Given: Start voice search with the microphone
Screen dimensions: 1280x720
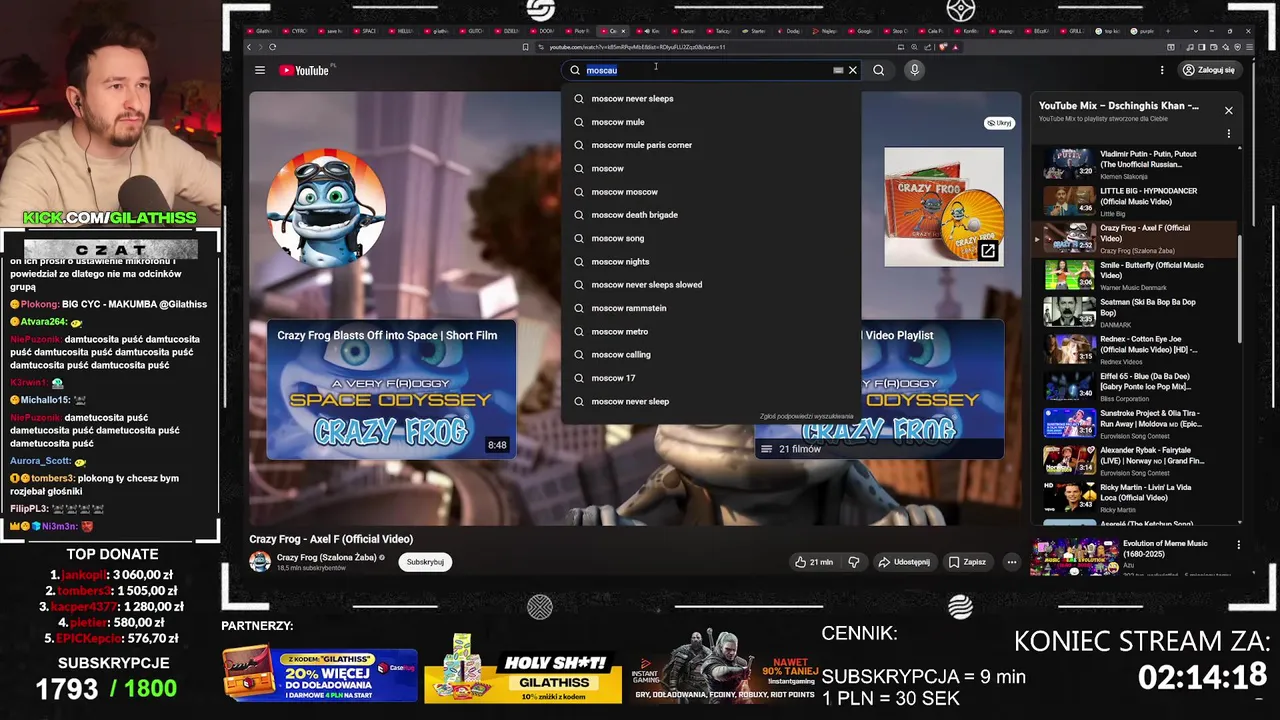Looking at the screenshot, I should [914, 70].
